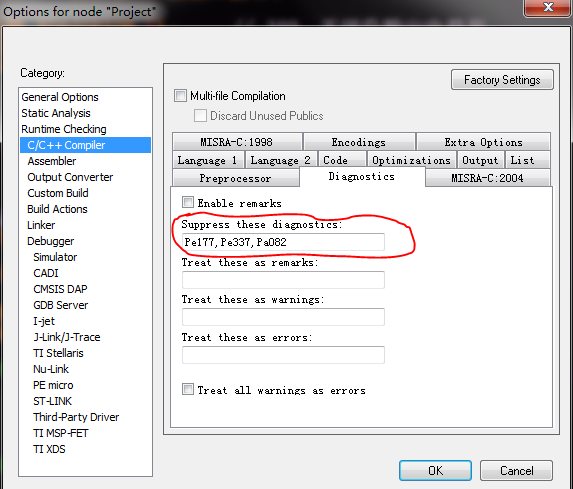Toggle Multi-file Compilation checkbox
Screen dimensions: 573x489
coord(180,96)
